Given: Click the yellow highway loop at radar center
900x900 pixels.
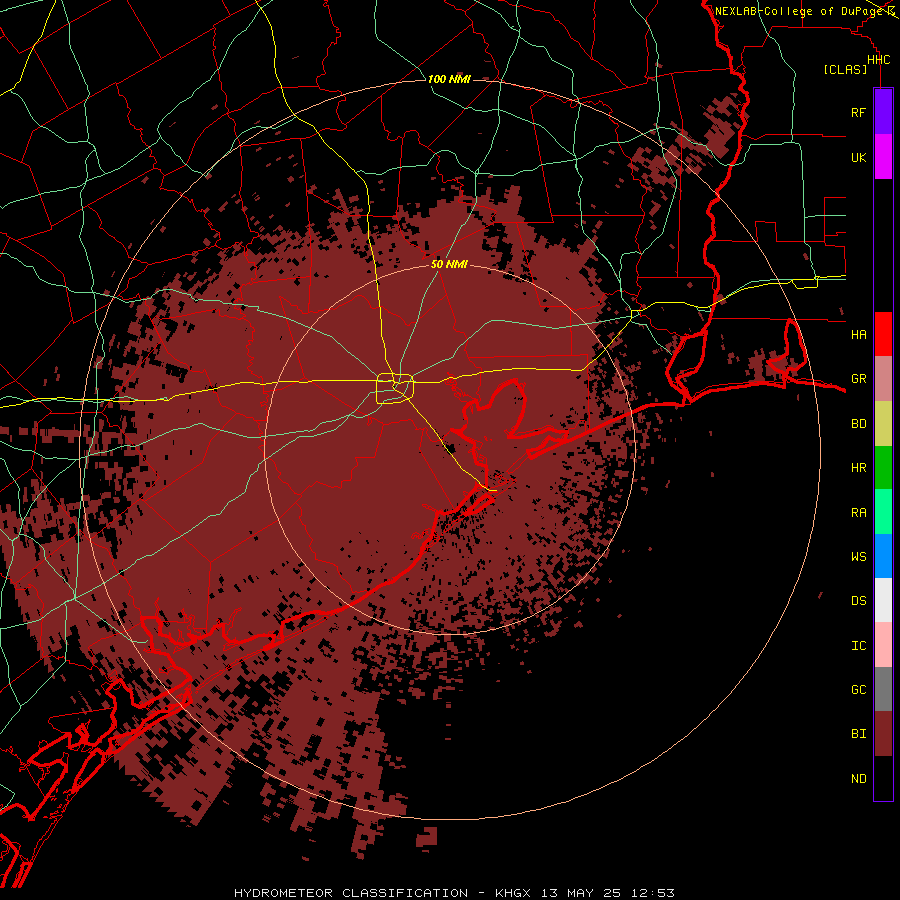Looking at the screenshot, I should pyautogui.click(x=395, y=389).
